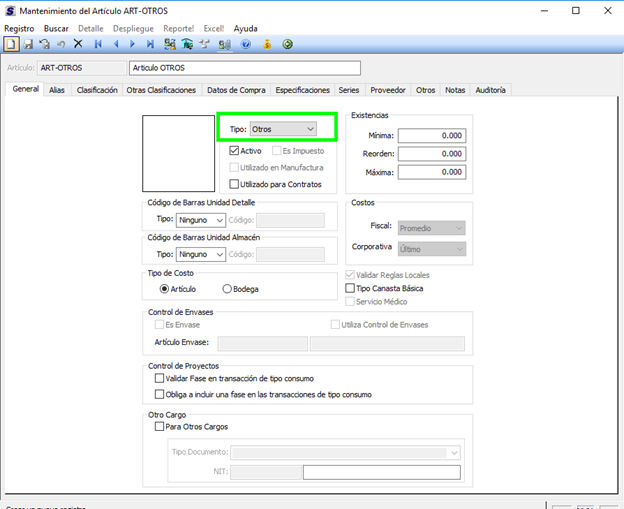The image size is (624, 509).
Task: Open barcode Tipo dropdown for Unidad Almacén
Action: click(x=201, y=254)
